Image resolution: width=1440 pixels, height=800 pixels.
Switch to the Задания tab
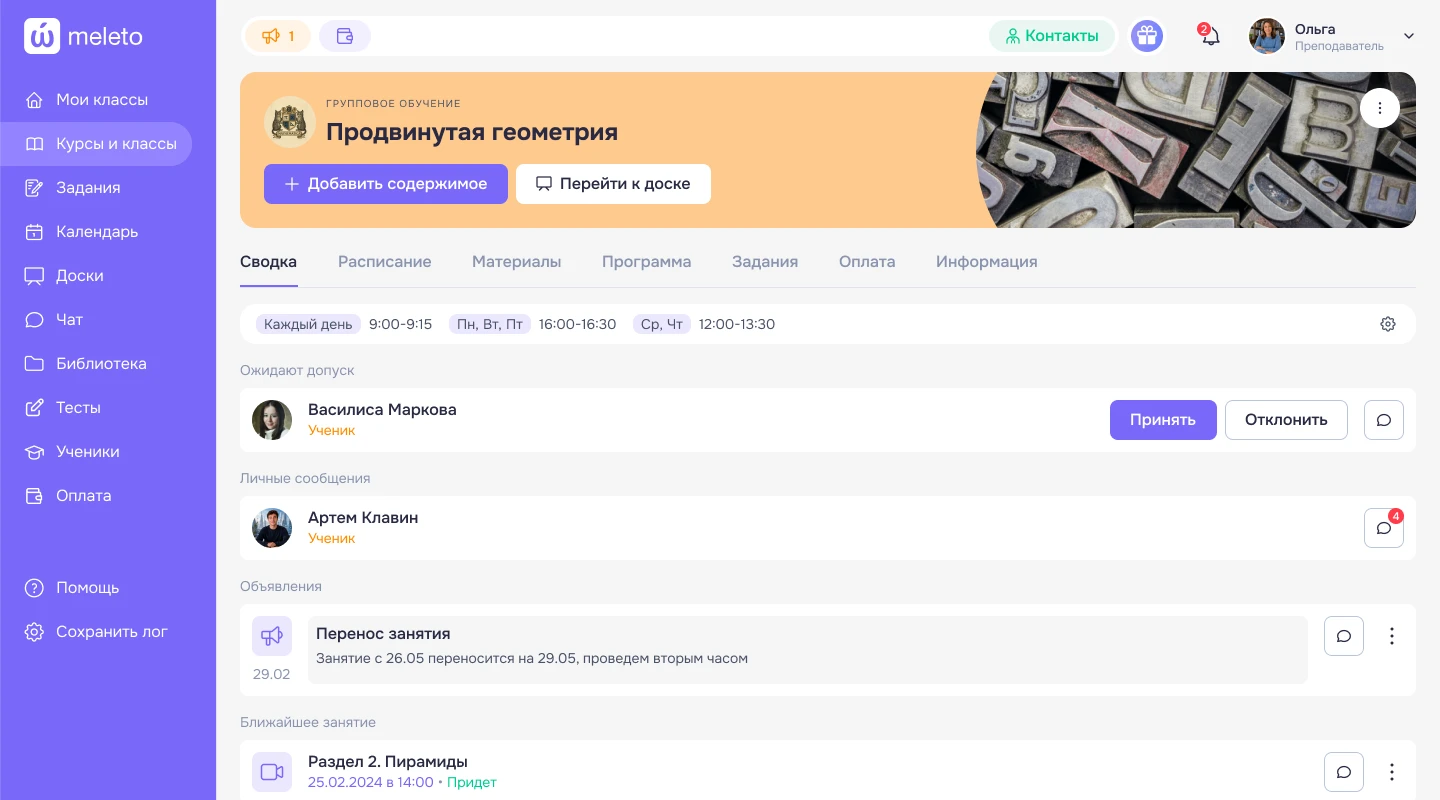click(765, 262)
